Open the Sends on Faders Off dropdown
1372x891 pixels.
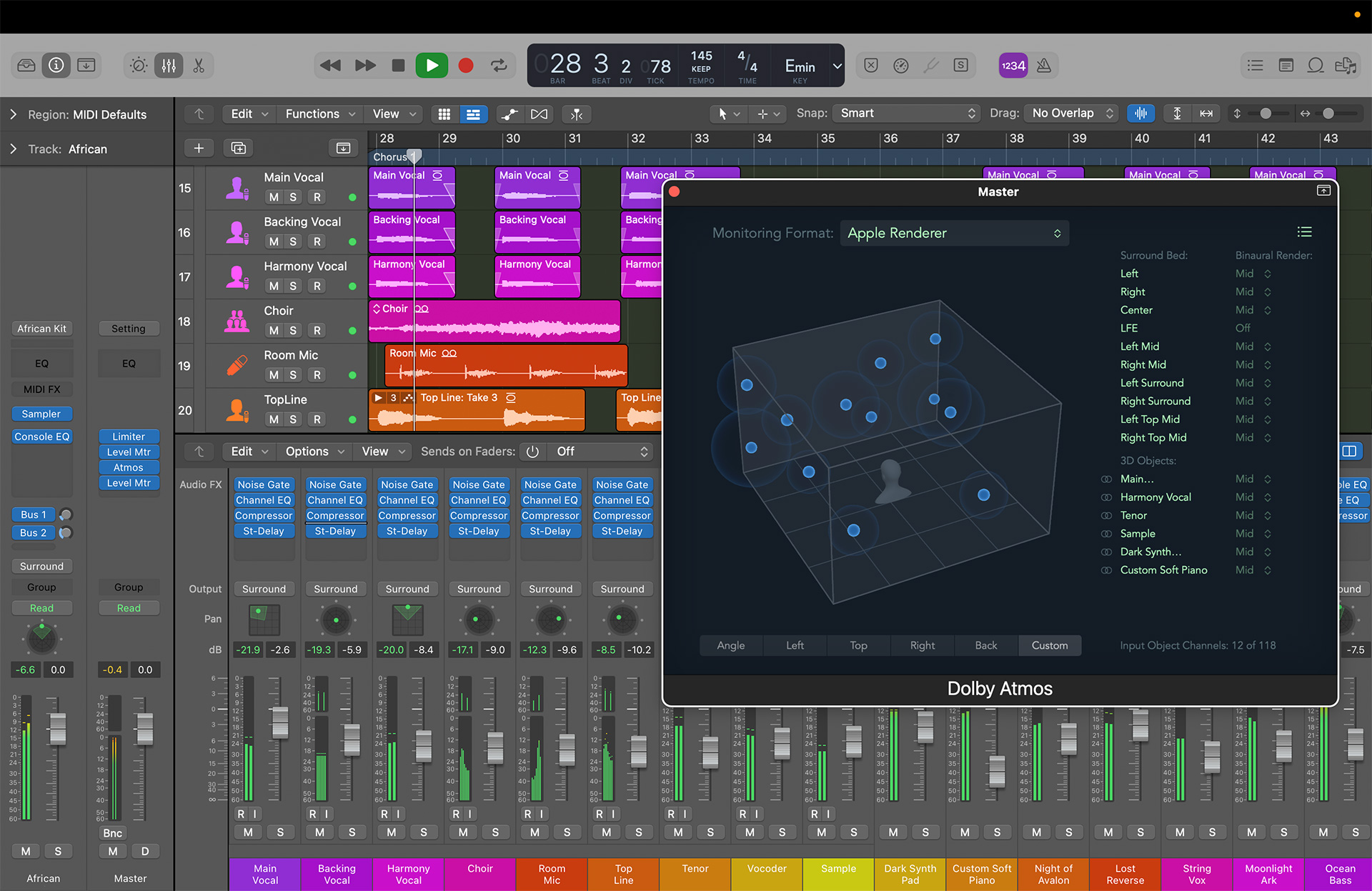[x=602, y=452]
